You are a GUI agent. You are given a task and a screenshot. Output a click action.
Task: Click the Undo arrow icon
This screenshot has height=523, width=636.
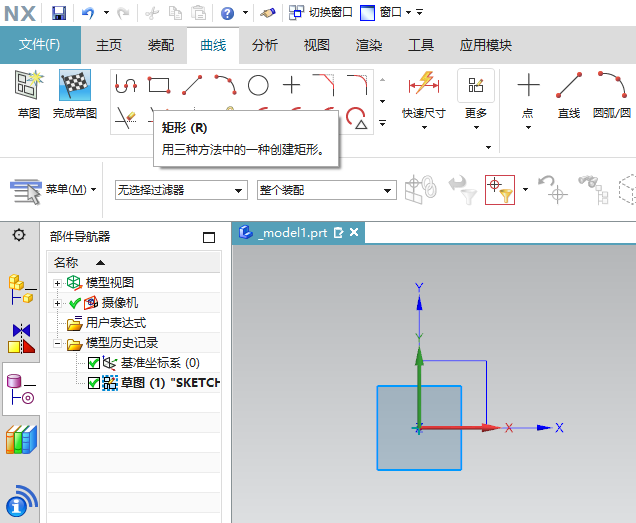coord(88,13)
